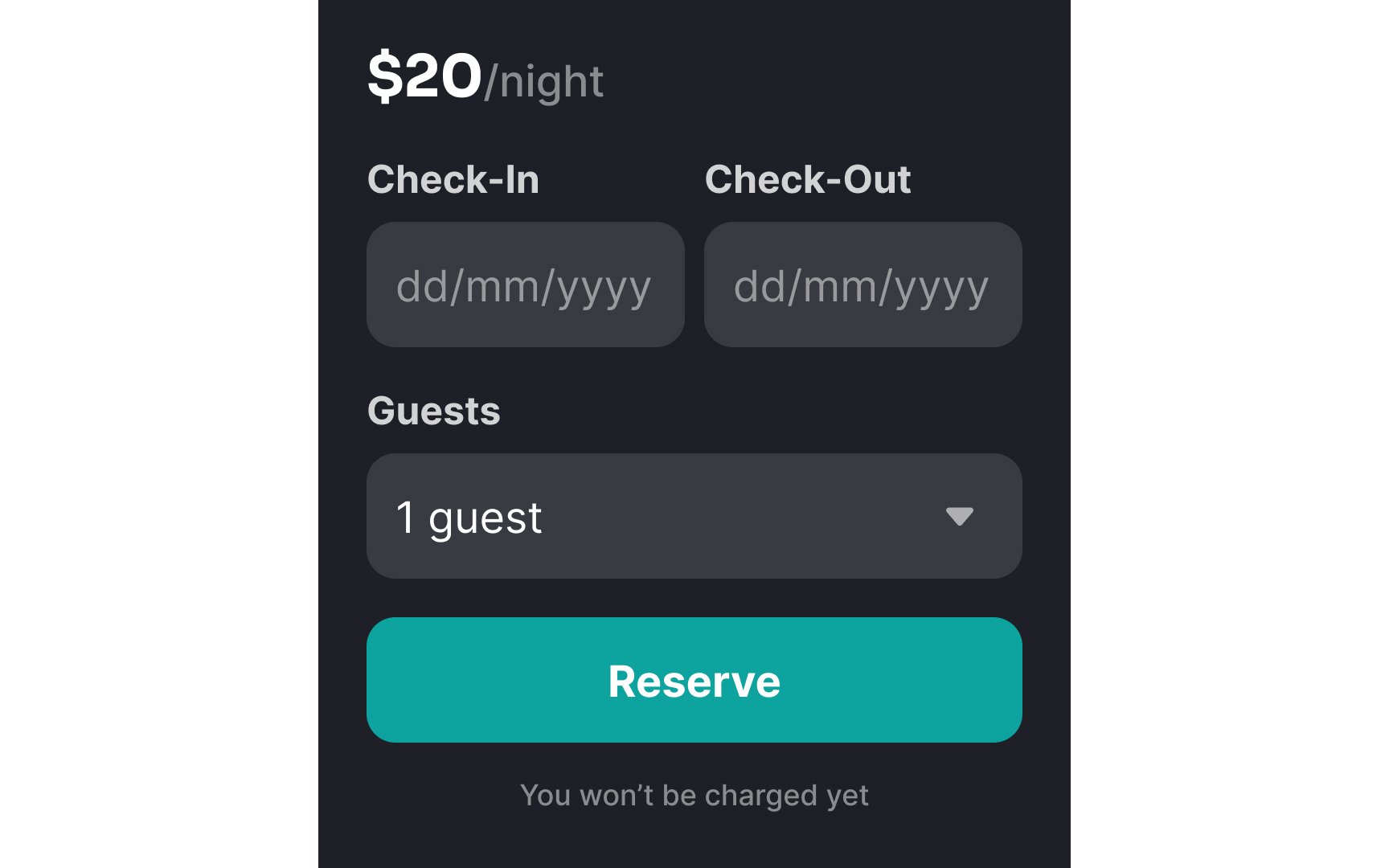
Task: Click the Check-In date field
Action: coord(526,285)
